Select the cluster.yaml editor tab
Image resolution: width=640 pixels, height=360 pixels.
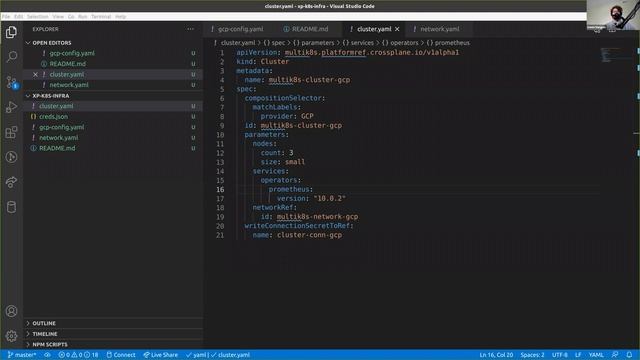coord(374,29)
